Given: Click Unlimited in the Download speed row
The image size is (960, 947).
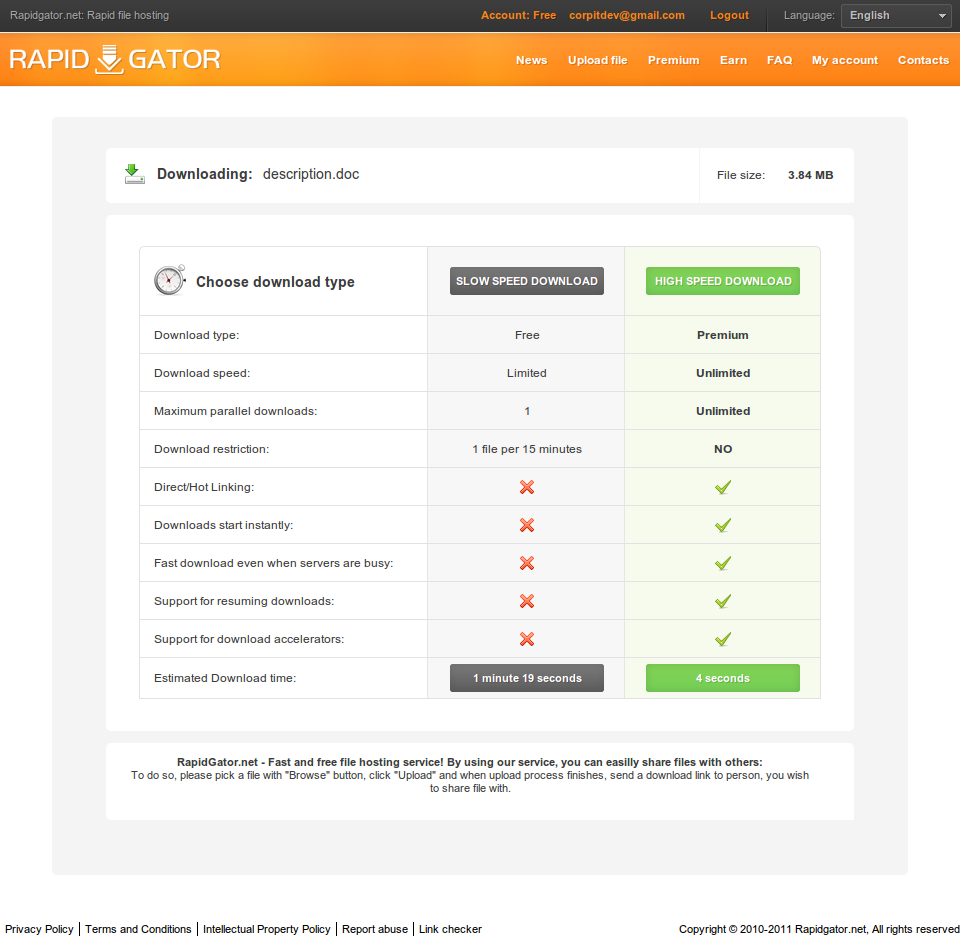Looking at the screenshot, I should click(x=722, y=373).
